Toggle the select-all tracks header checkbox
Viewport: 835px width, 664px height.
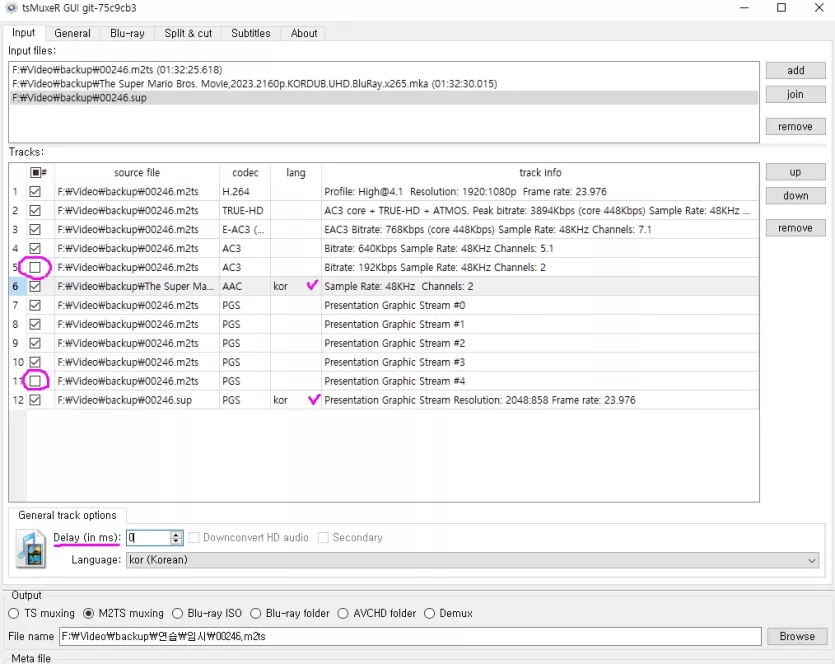pos(36,173)
